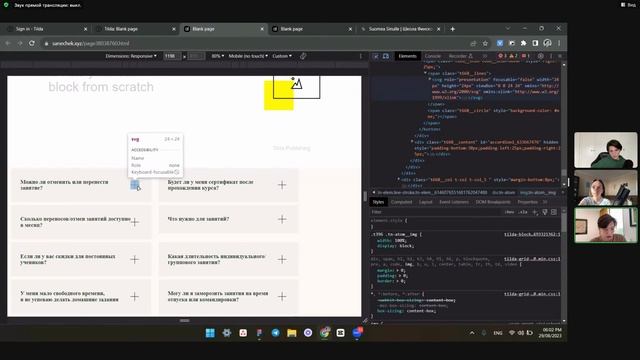The width and height of the screenshot is (640, 360).
Task: Click the red errors counter in DevTools
Action: click(x=502, y=56)
